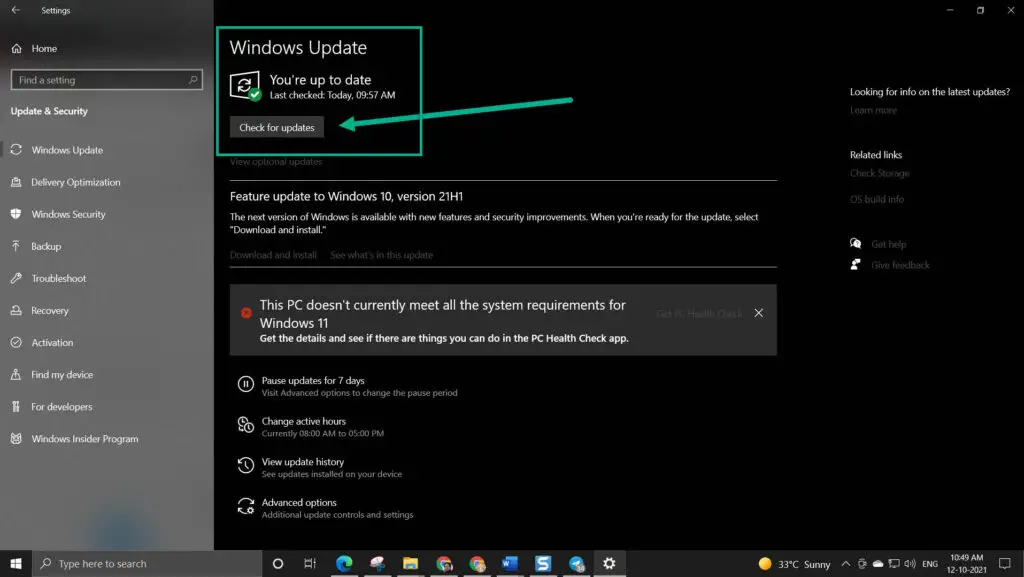Viewport: 1024px width, 577px height.
Task: Open the notification center
Action: [x=1005, y=563]
